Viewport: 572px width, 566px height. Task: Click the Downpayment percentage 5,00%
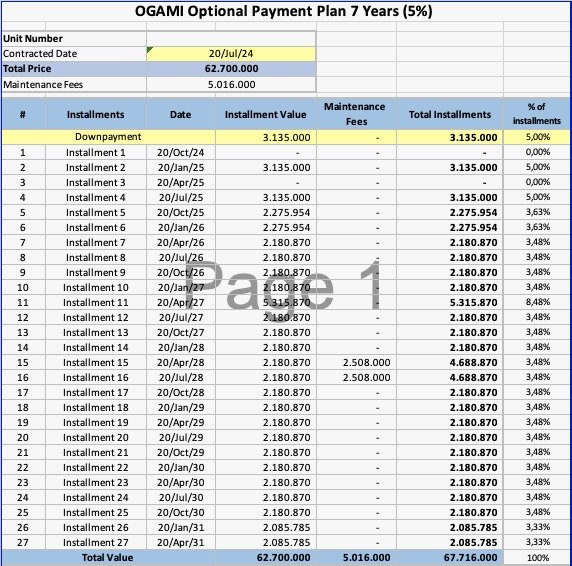click(x=538, y=137)
